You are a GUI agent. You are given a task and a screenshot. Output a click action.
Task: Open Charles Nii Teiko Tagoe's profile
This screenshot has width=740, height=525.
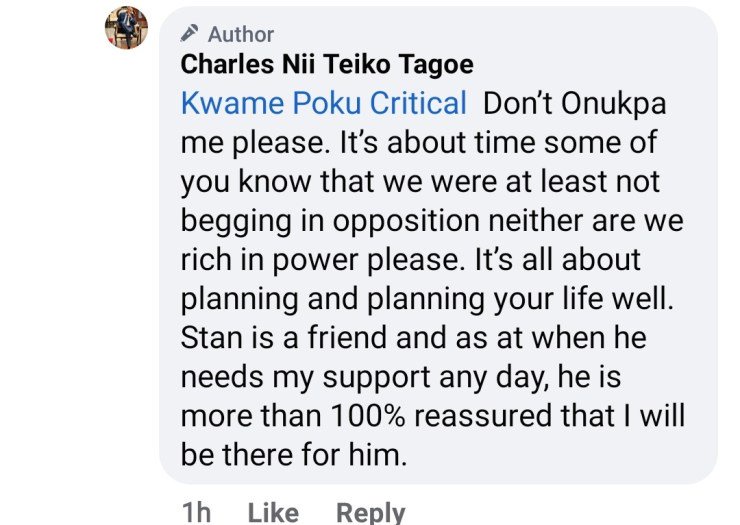tap(327, 65)
